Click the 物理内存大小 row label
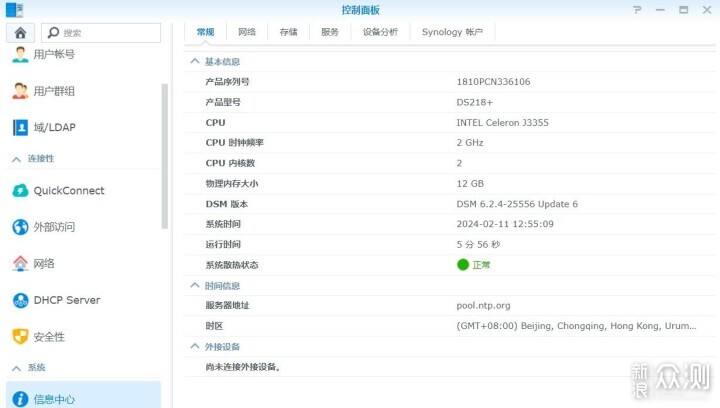The image size is (720, 408). click(x=232, y=184)
